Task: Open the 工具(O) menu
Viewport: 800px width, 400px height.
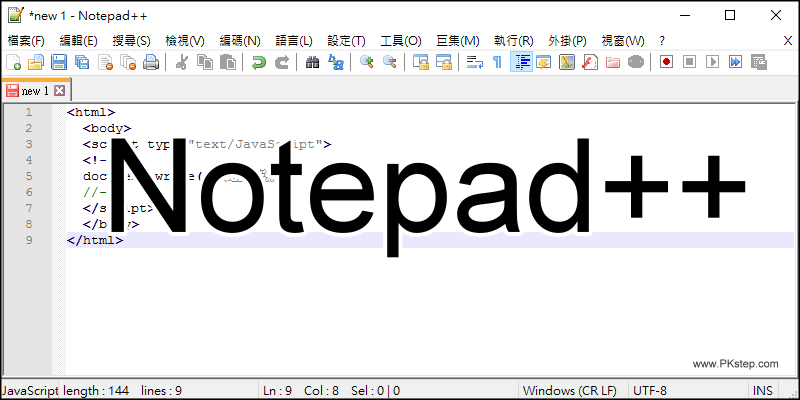Action: coord(401,41)
